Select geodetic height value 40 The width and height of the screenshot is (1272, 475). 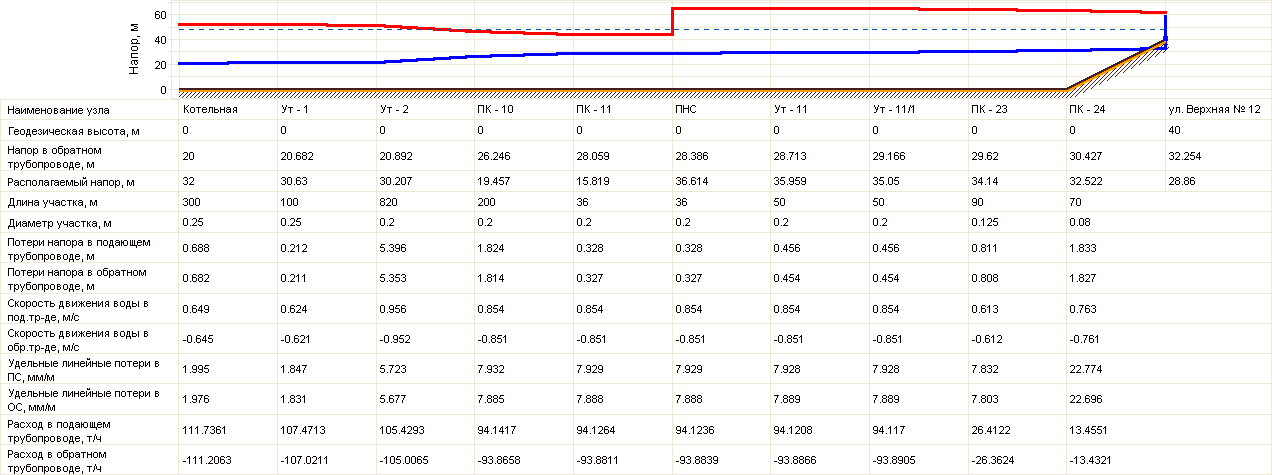click(1174, 131)
